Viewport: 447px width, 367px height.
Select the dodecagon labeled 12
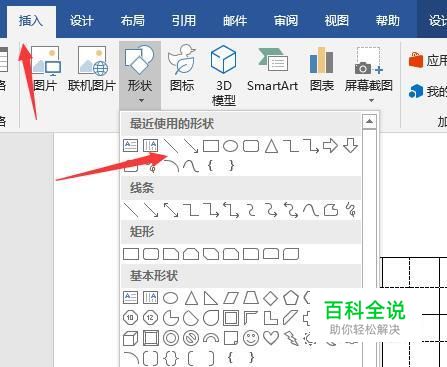[150, 318]
